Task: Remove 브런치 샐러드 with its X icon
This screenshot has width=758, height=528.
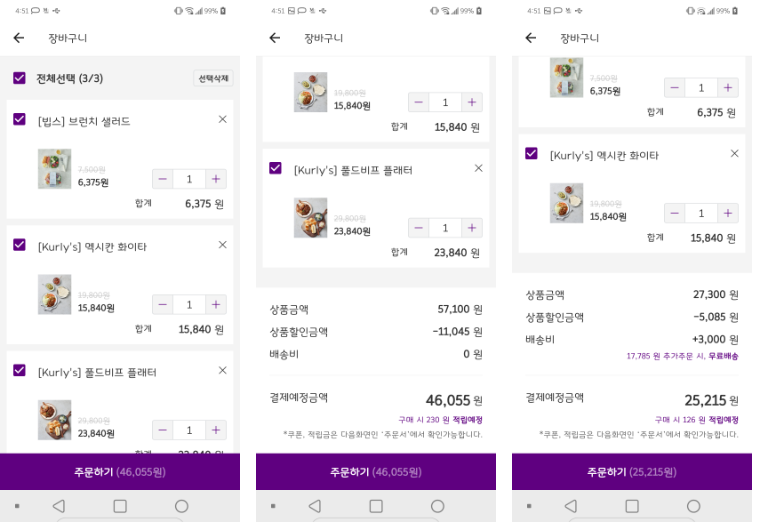Action: tap(222, 119)
